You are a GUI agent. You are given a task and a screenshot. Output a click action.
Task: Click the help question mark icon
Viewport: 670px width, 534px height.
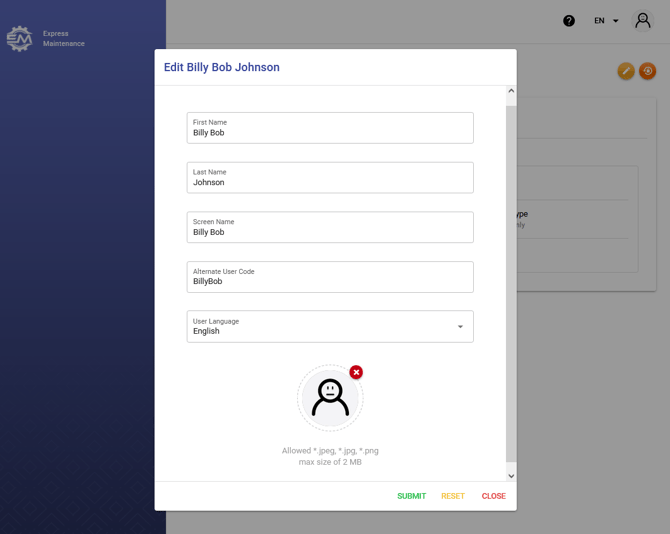coord(569,21)
